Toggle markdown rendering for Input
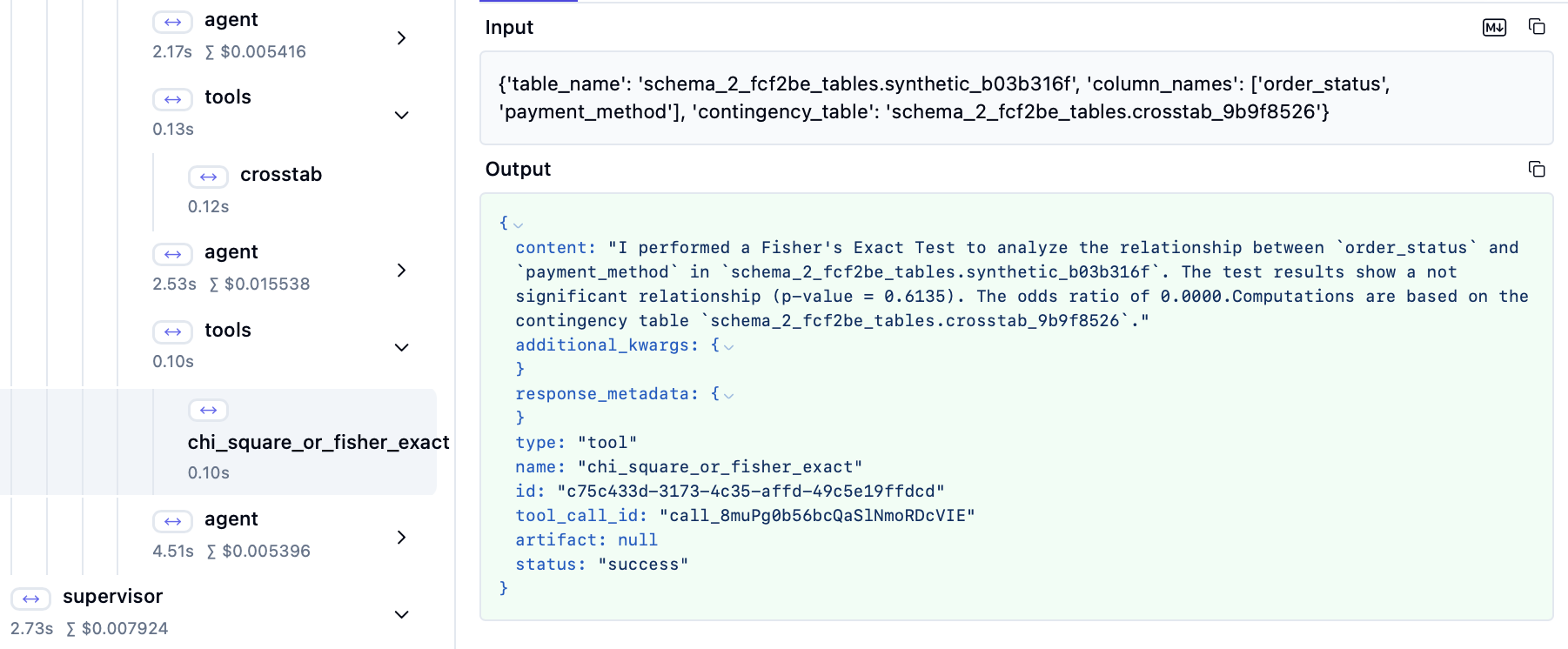 [1494, 28]
